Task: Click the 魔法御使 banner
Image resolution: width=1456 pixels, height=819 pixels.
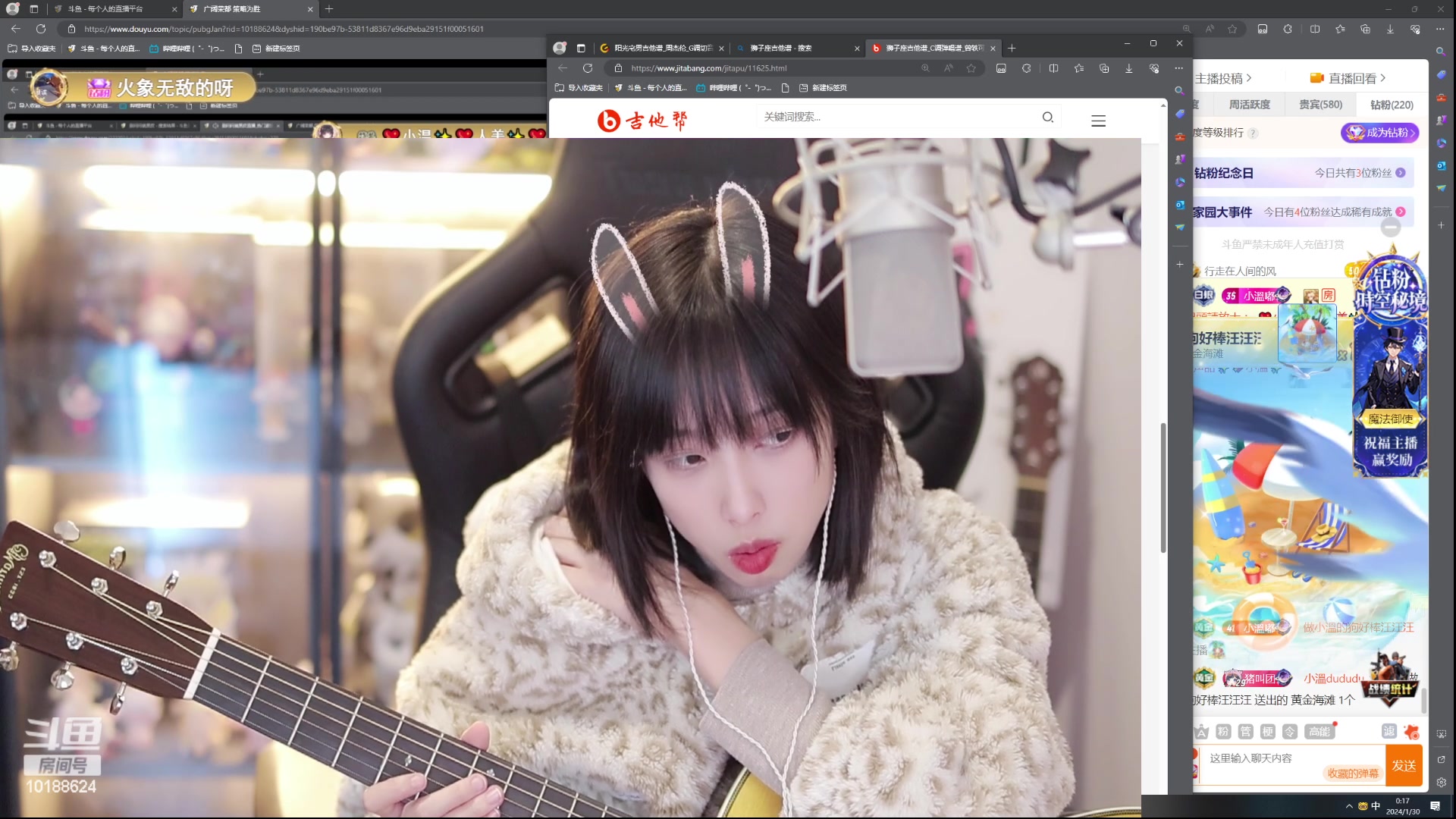Action: [1390, 419]
